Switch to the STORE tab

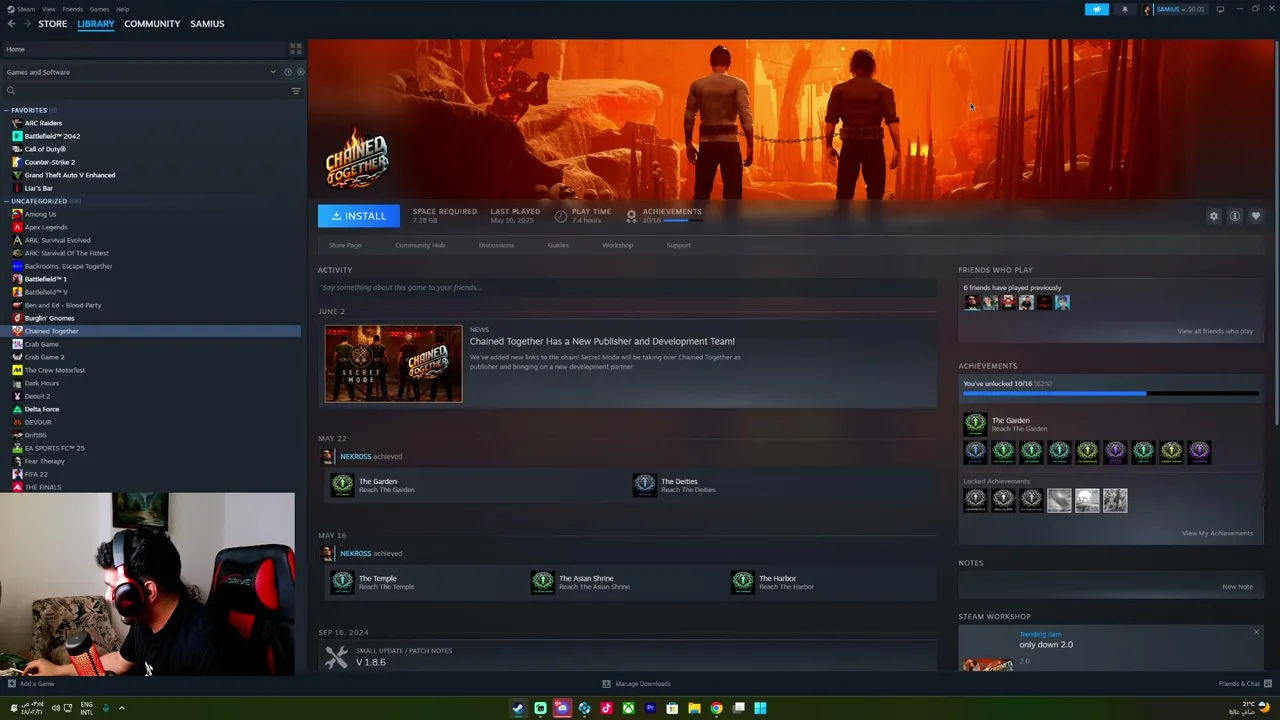[x=53, y=24]
